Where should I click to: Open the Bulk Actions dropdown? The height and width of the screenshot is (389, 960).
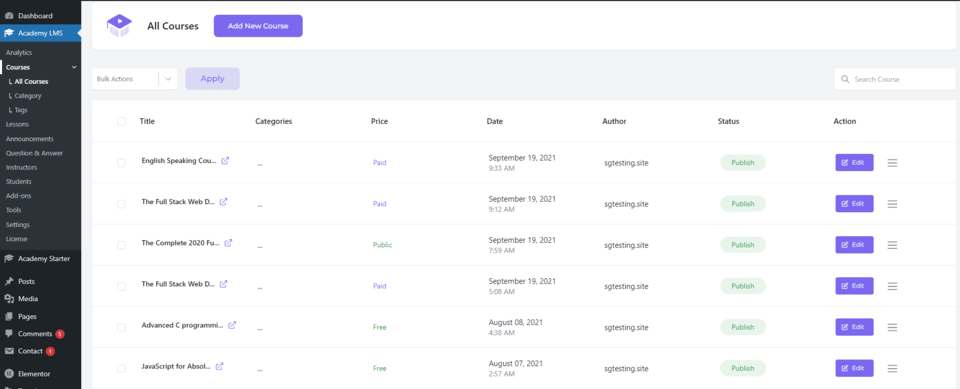pos(135,79)
